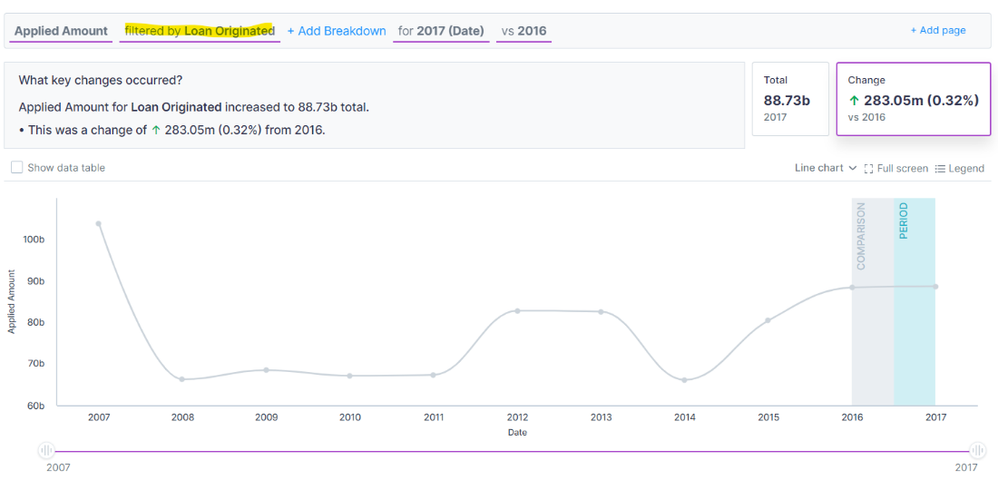Click the 2014 data point on the line
This screenshot has width=998, height=490.
tap(684, 380)
